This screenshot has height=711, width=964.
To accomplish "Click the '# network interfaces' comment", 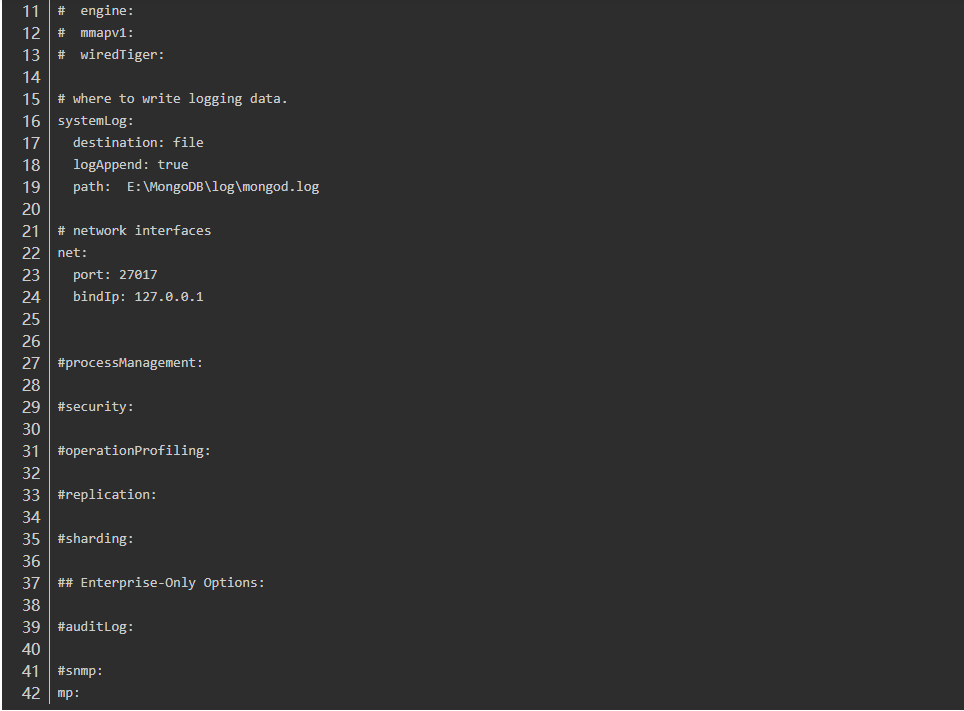I will coord(134,231).
